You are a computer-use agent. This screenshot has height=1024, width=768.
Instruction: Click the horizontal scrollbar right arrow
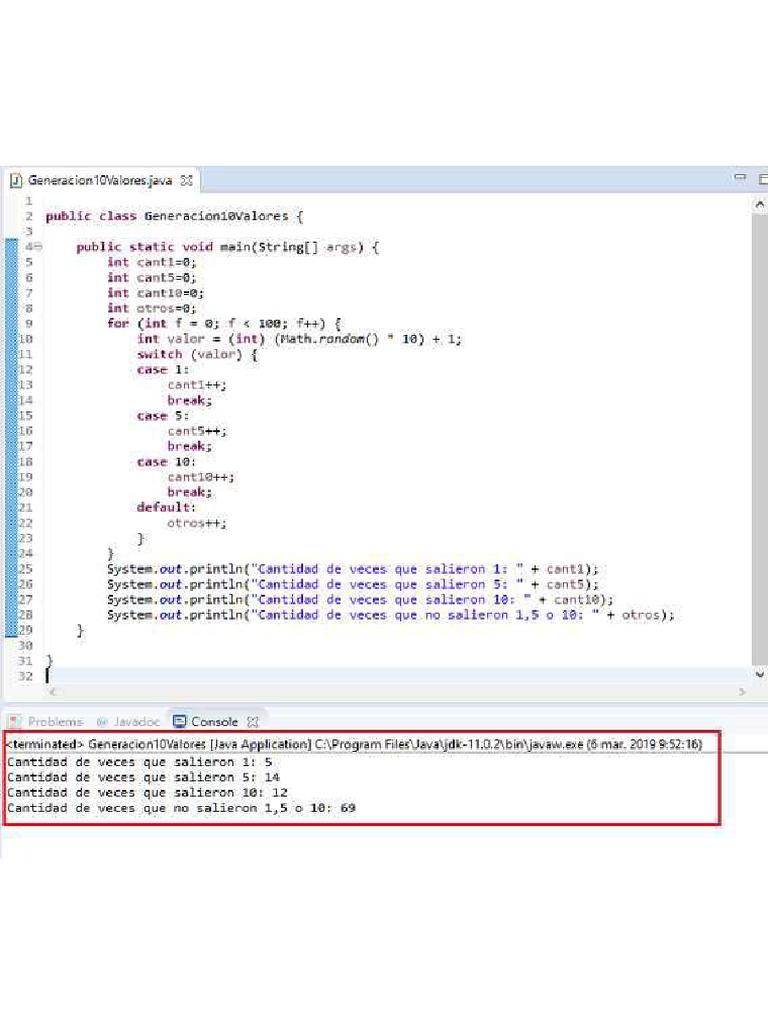(742, 692)
